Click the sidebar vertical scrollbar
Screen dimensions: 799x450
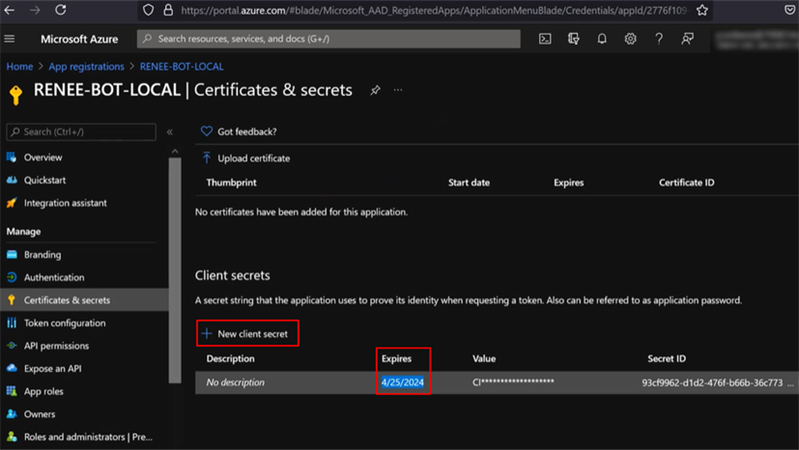point(175,270)
